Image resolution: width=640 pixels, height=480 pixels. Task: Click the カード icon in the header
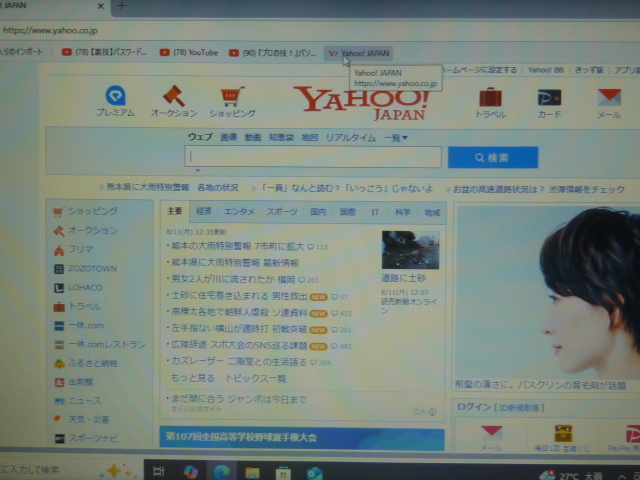549,99
